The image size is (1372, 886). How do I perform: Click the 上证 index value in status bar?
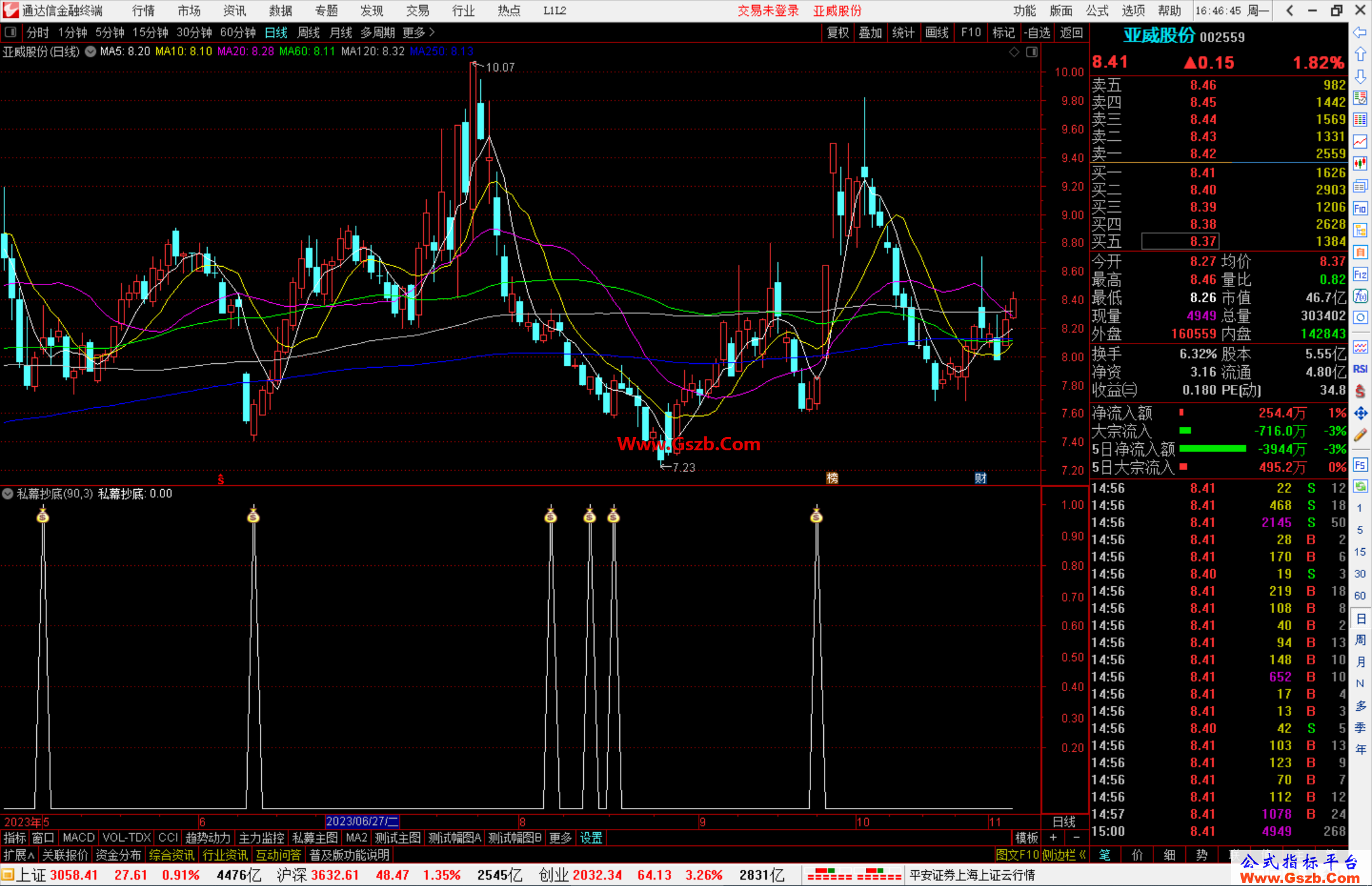tap(74, 875)
